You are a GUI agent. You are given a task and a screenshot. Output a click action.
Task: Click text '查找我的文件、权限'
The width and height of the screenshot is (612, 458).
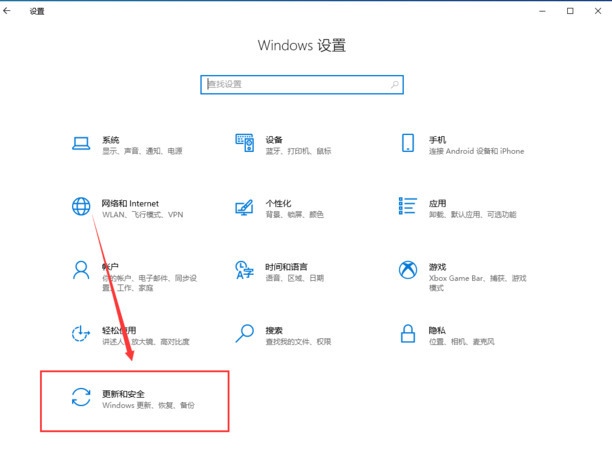pos(298,342)
